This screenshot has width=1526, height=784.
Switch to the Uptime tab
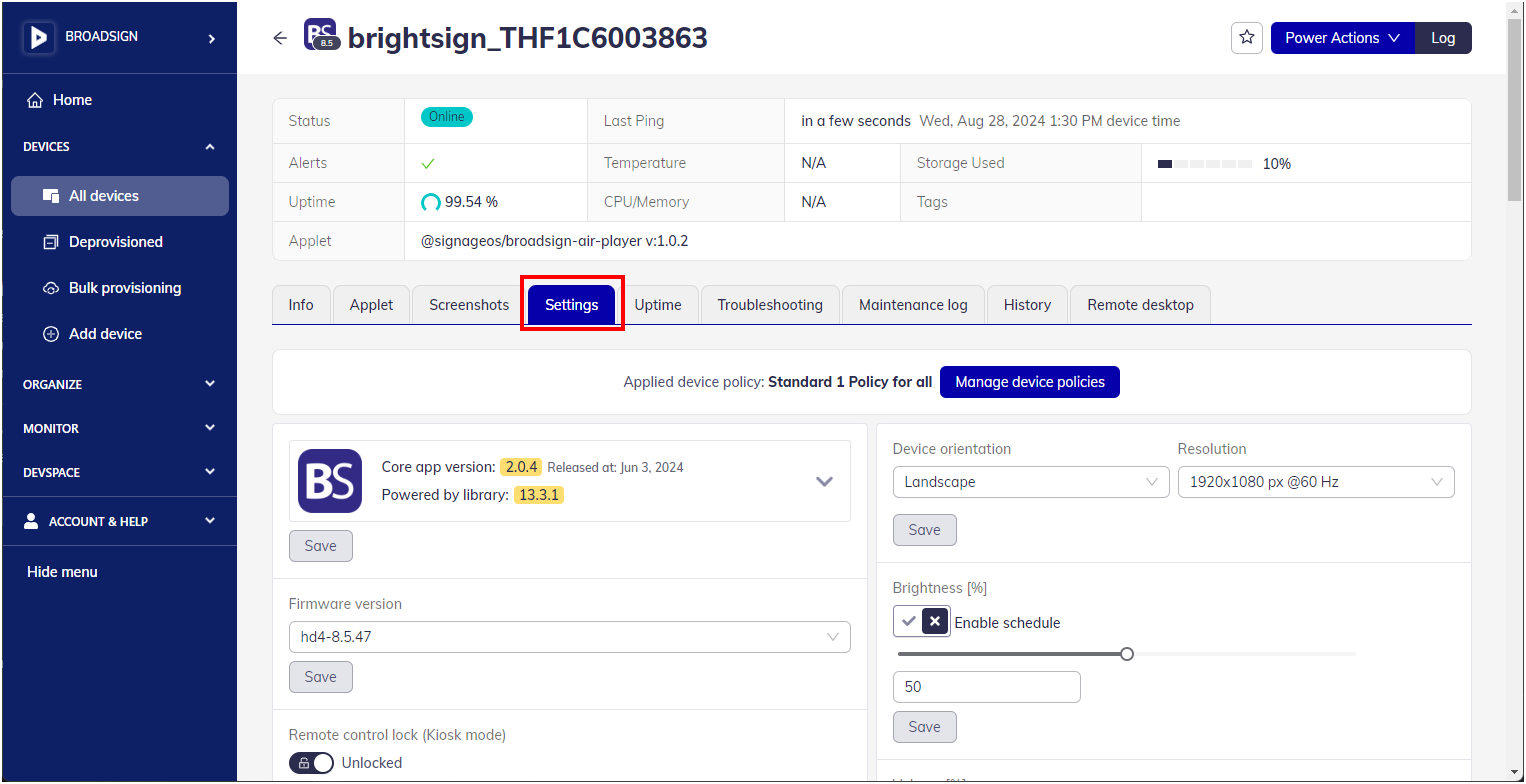pyautogui.click(x=658, y=305)
